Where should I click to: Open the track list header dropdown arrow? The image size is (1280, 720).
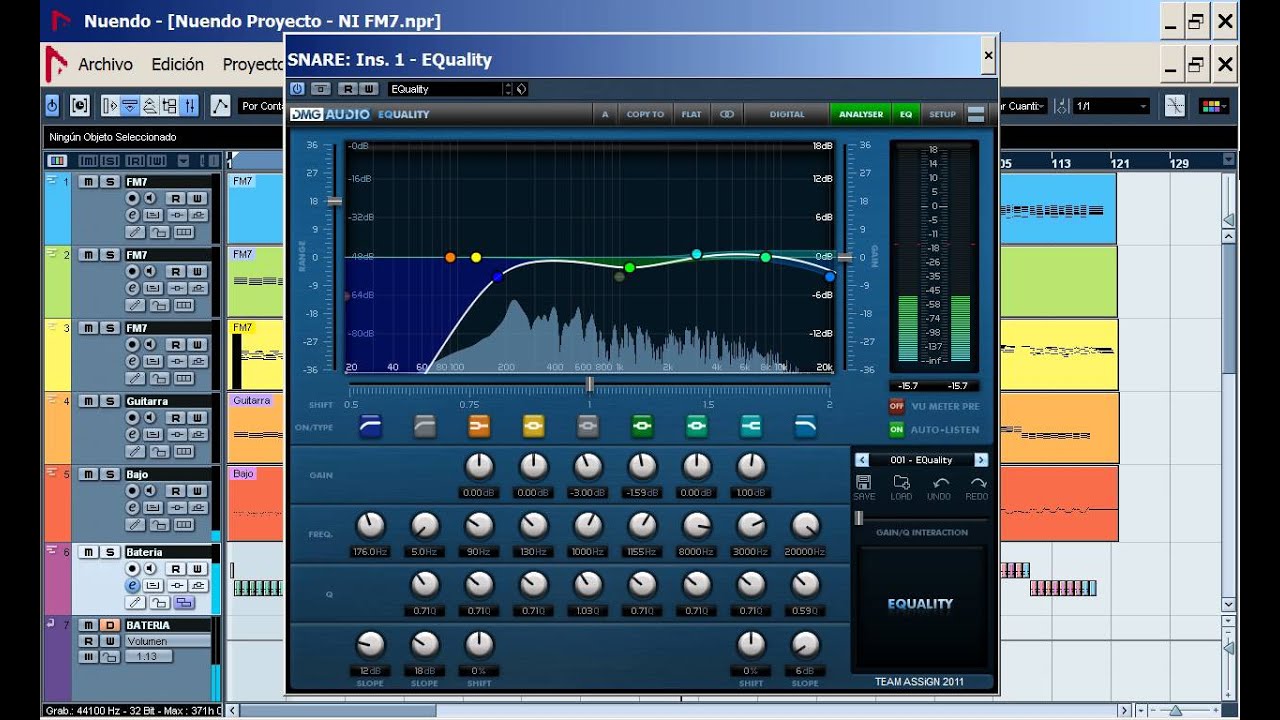[183, 161]
